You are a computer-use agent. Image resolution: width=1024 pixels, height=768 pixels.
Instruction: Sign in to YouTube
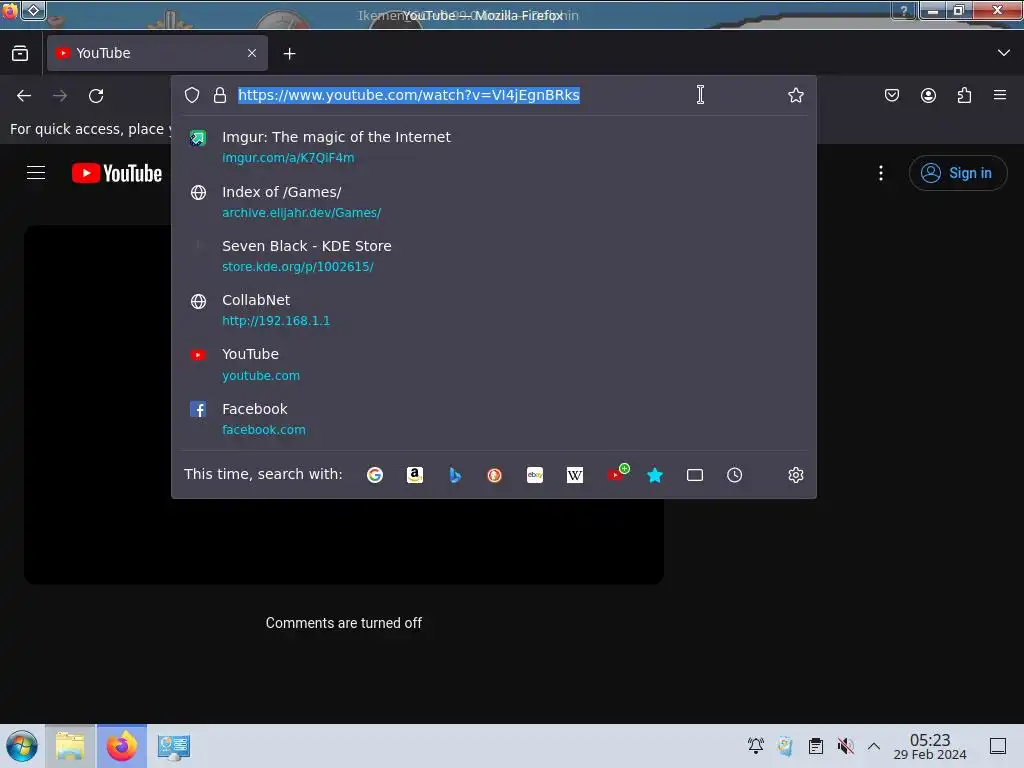pyautogui.click(x=957, y=173)
